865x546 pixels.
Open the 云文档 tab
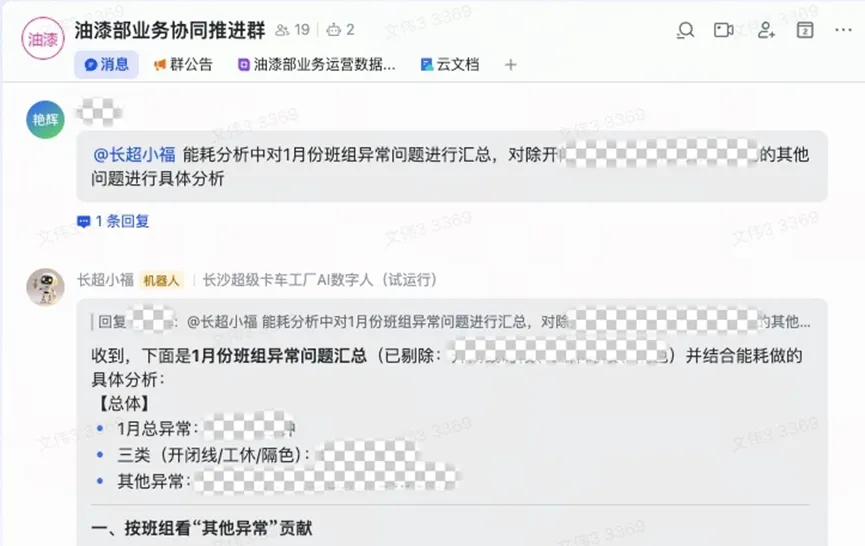click(450, 65)
